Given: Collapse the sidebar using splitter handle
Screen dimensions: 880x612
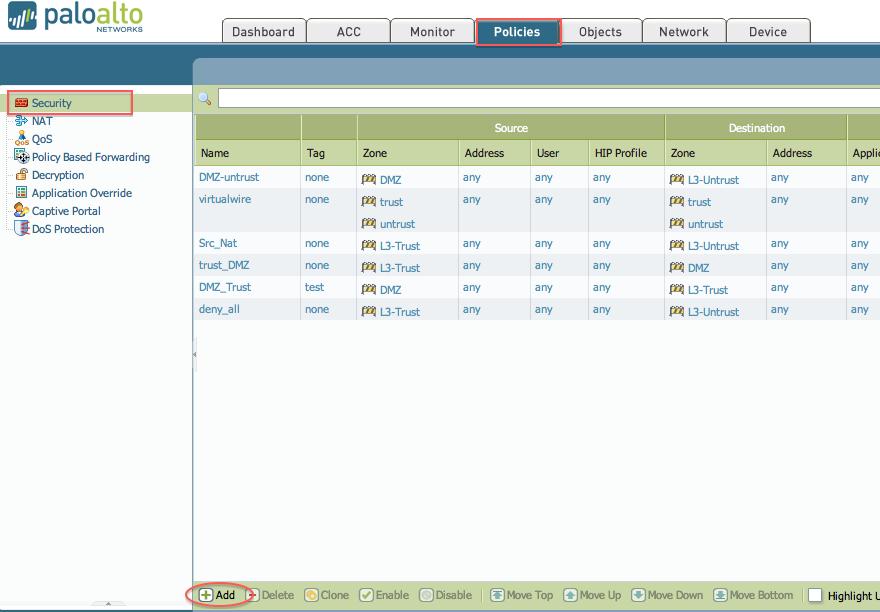Looking at the screenshot, I should [194, 354].
